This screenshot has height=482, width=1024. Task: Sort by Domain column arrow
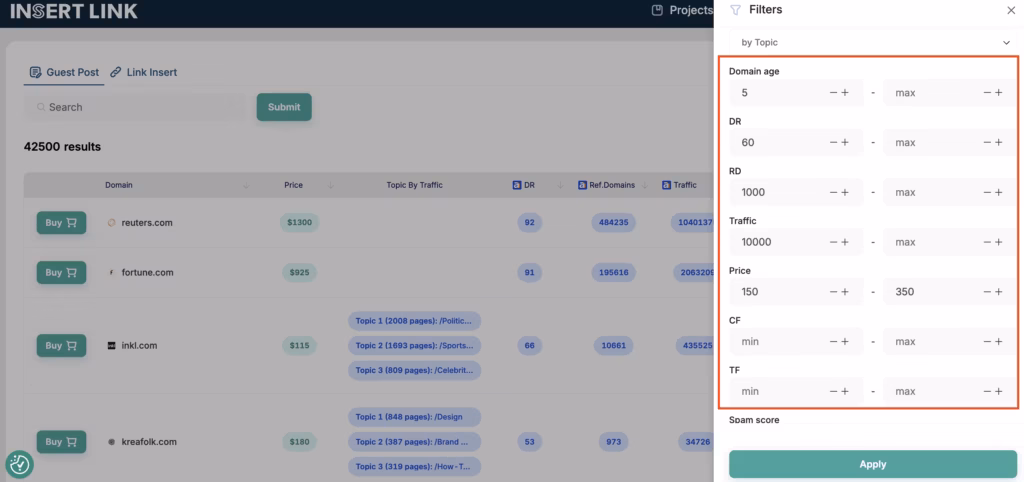(x=246, y=185)
